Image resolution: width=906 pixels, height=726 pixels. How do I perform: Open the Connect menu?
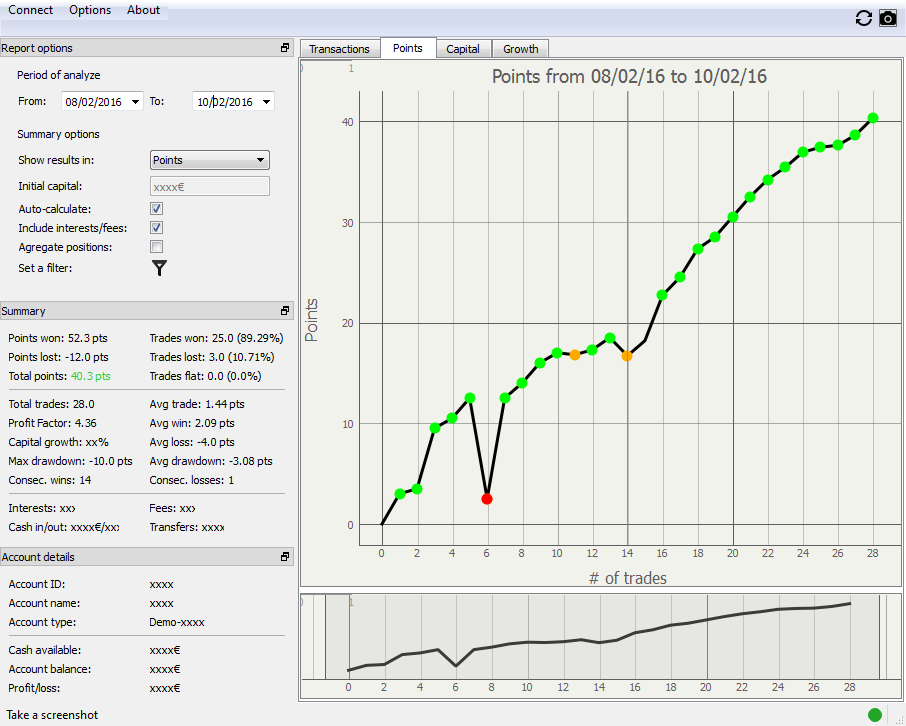click(x=31, y=10)
